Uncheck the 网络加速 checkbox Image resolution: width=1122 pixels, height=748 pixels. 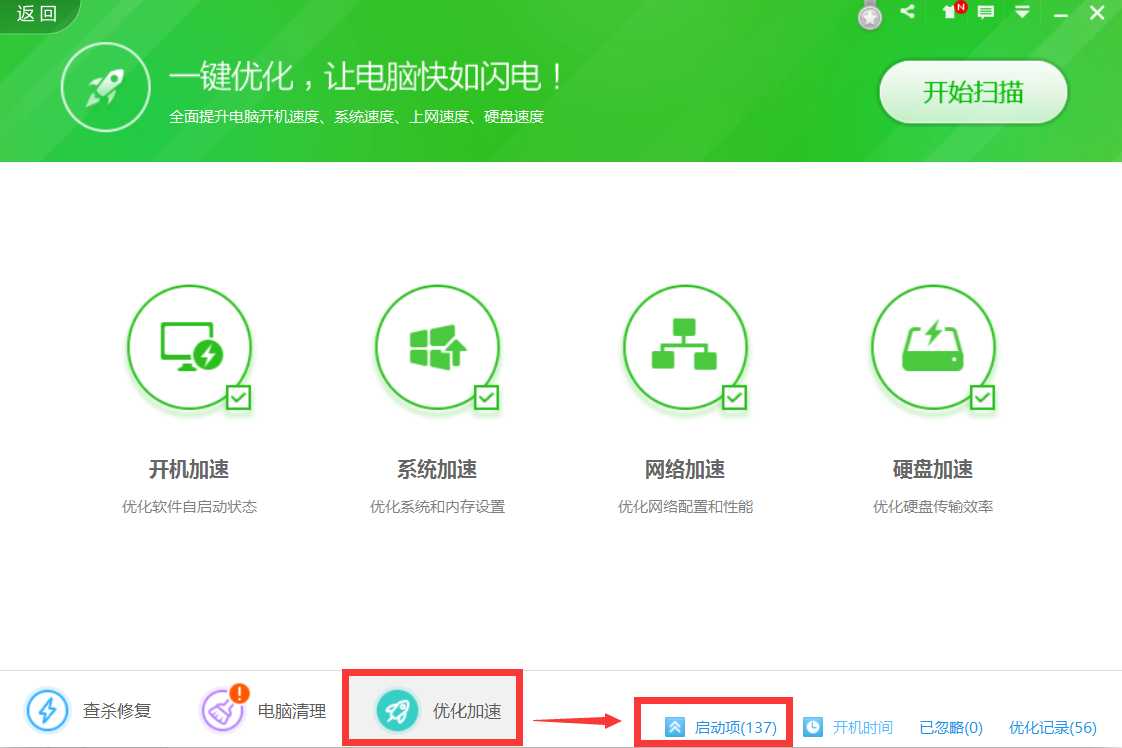tap(734, 397)
